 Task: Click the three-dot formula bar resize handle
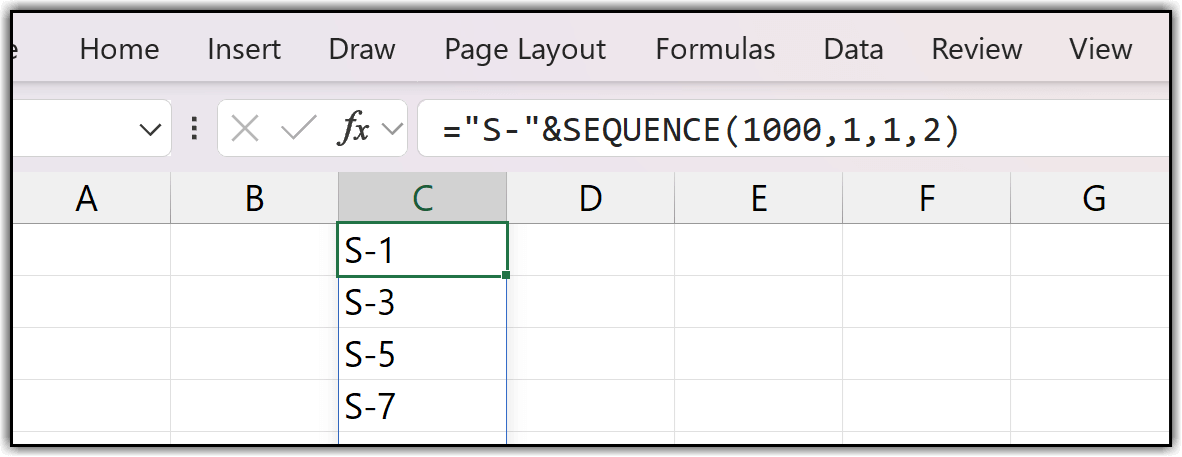(x=195, y=128)
